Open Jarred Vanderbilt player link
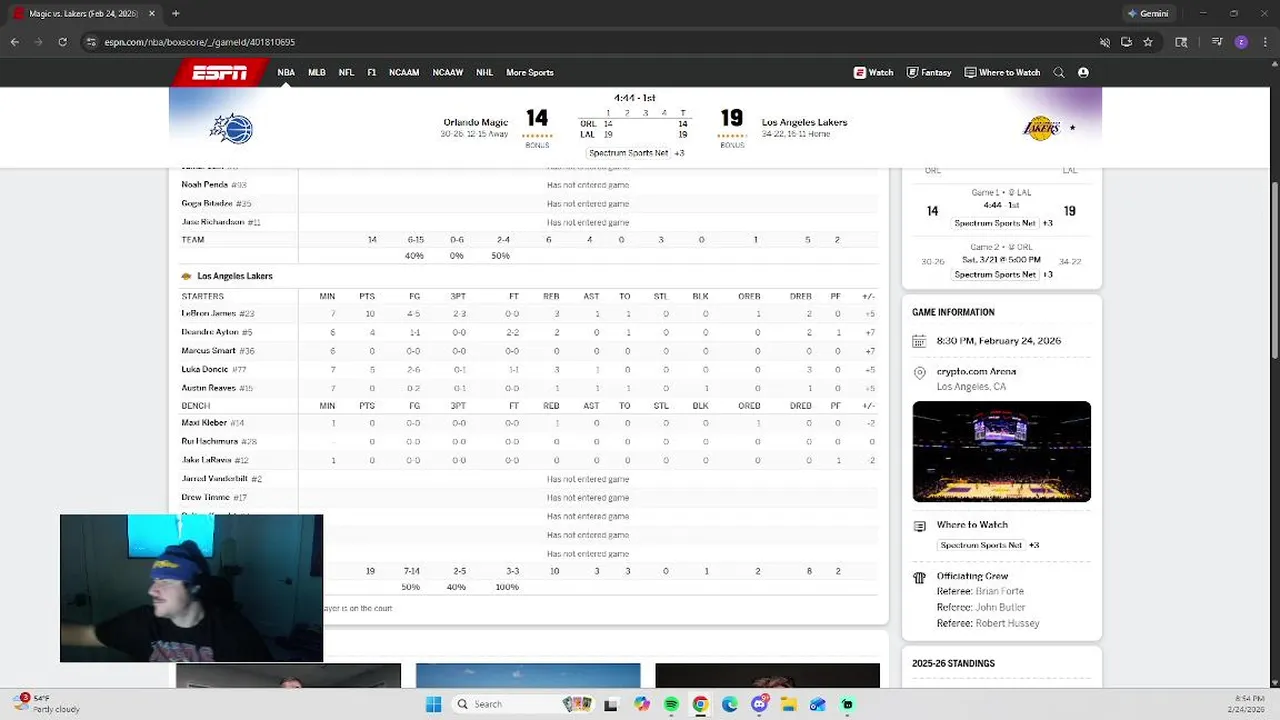 pyautogui.click(x=214, y=479)
